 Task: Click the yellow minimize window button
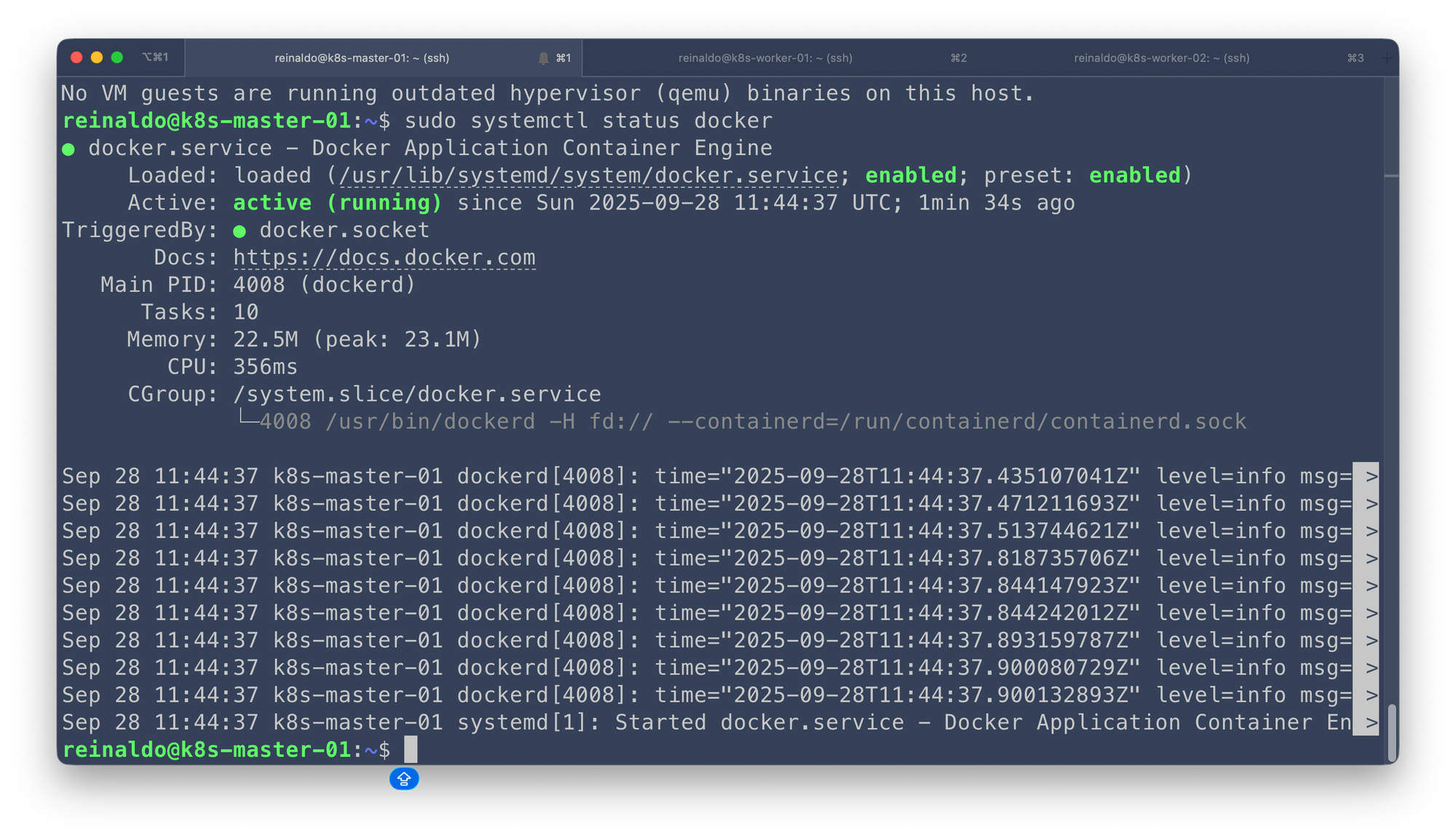(x=97, y=58)
